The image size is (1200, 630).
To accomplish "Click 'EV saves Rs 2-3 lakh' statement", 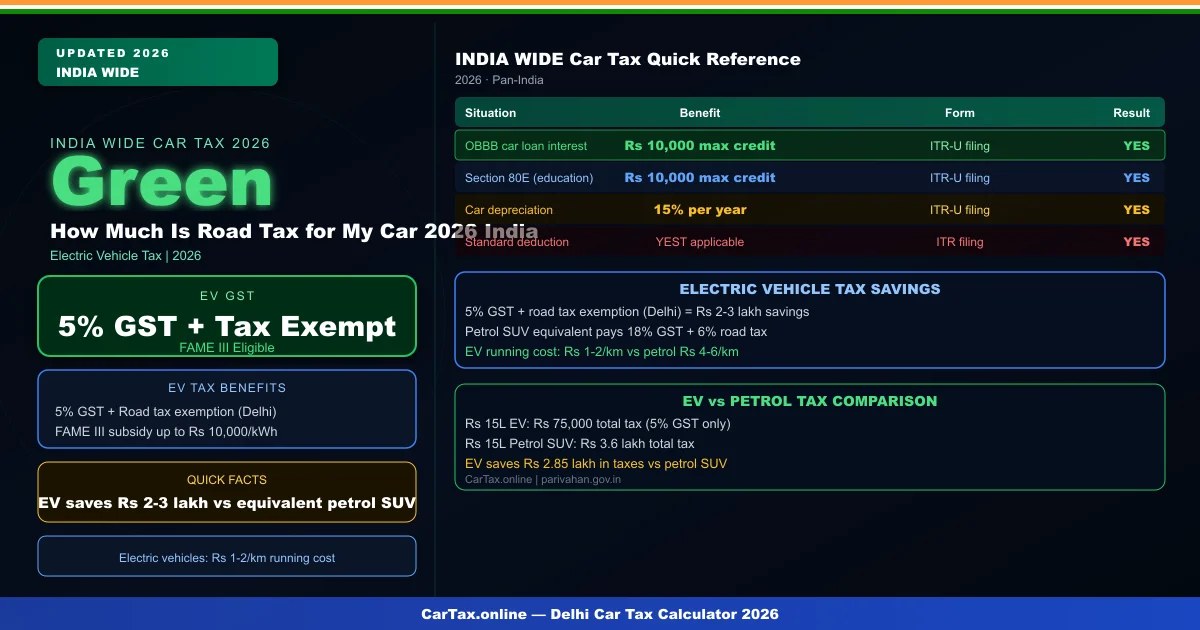I will click(x=227, y=503).
